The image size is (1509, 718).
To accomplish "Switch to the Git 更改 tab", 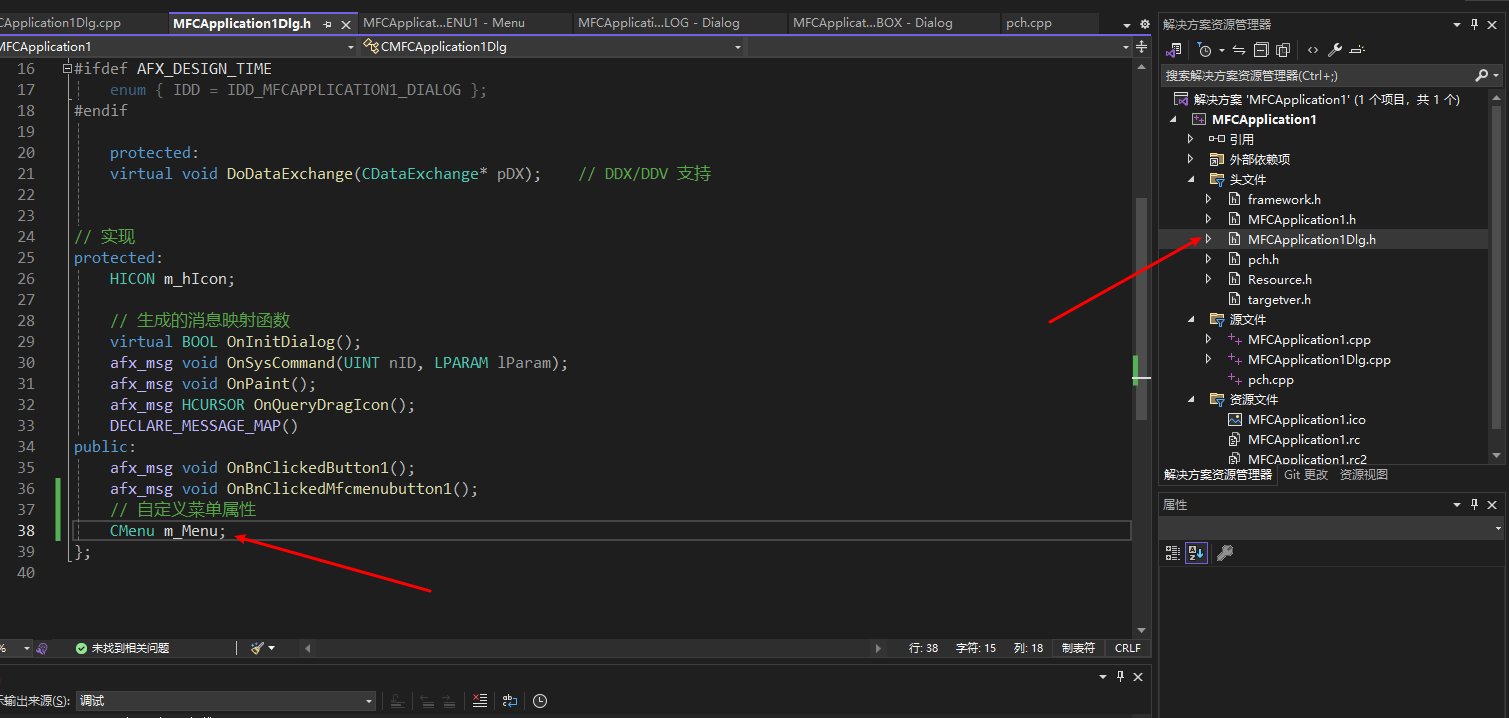I will (1306, 475).
